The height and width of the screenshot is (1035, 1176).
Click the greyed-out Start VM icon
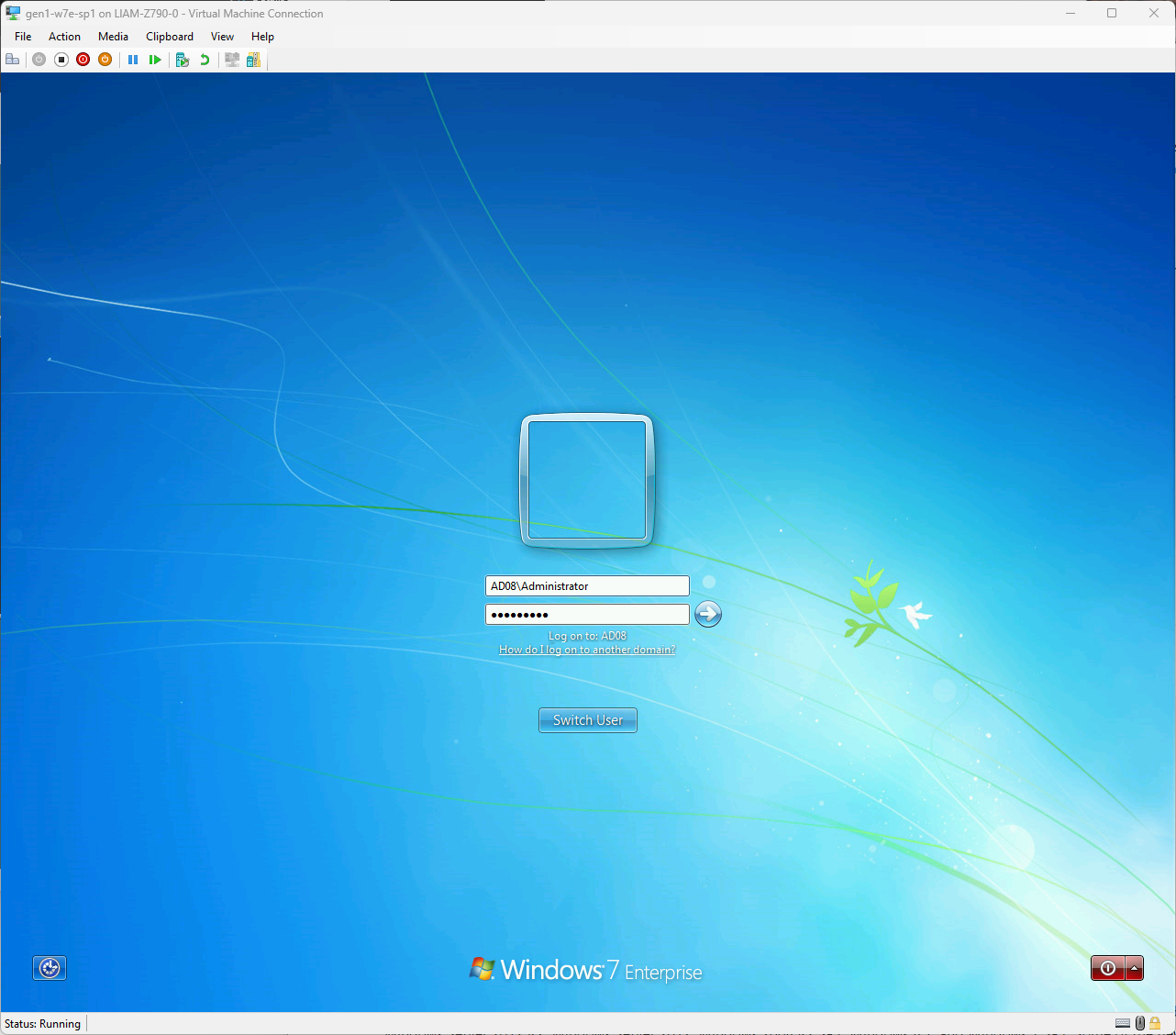pyautogui.click(x=39, y=60)
